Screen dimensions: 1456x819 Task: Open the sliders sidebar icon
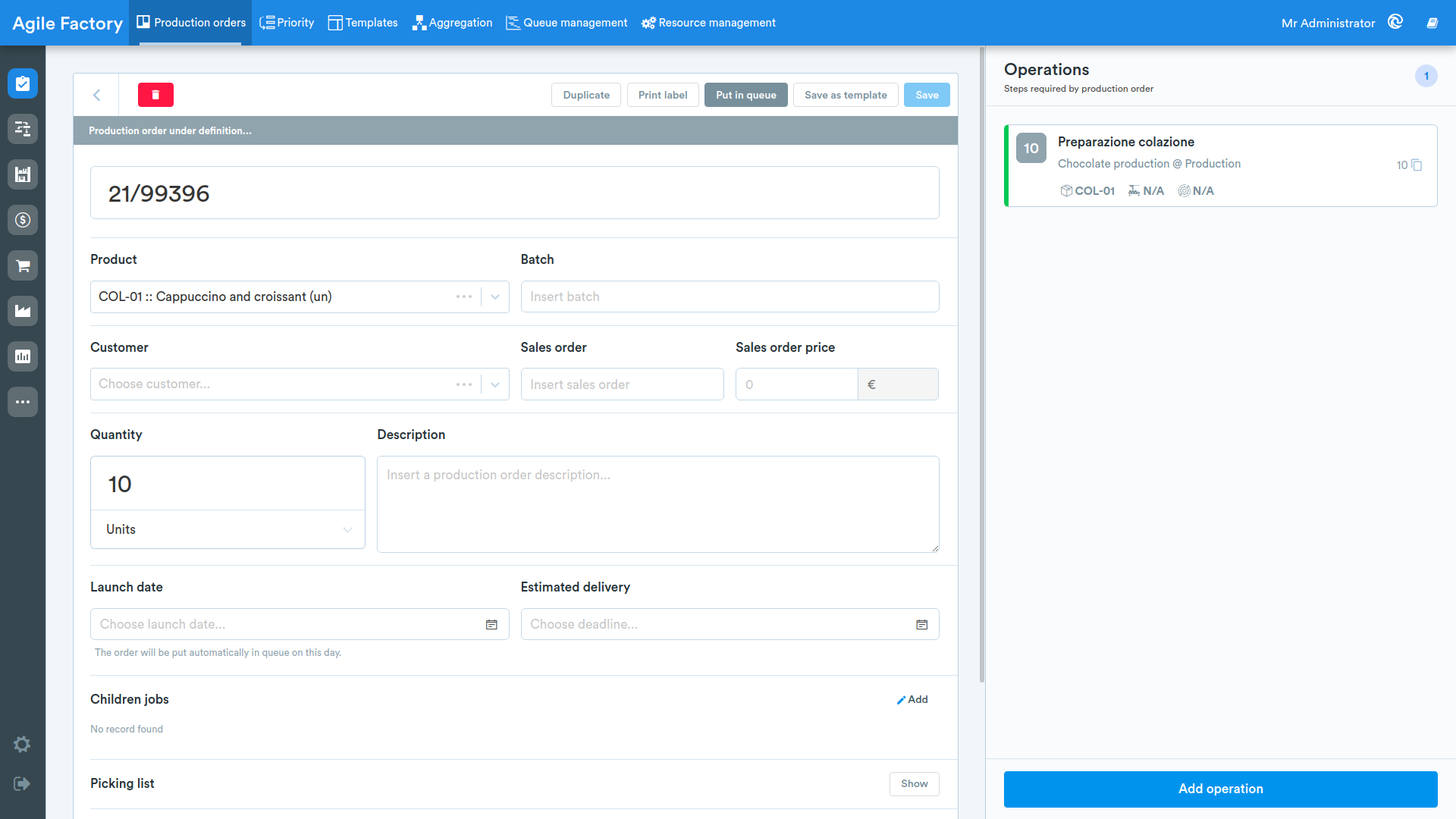[23, 129]
